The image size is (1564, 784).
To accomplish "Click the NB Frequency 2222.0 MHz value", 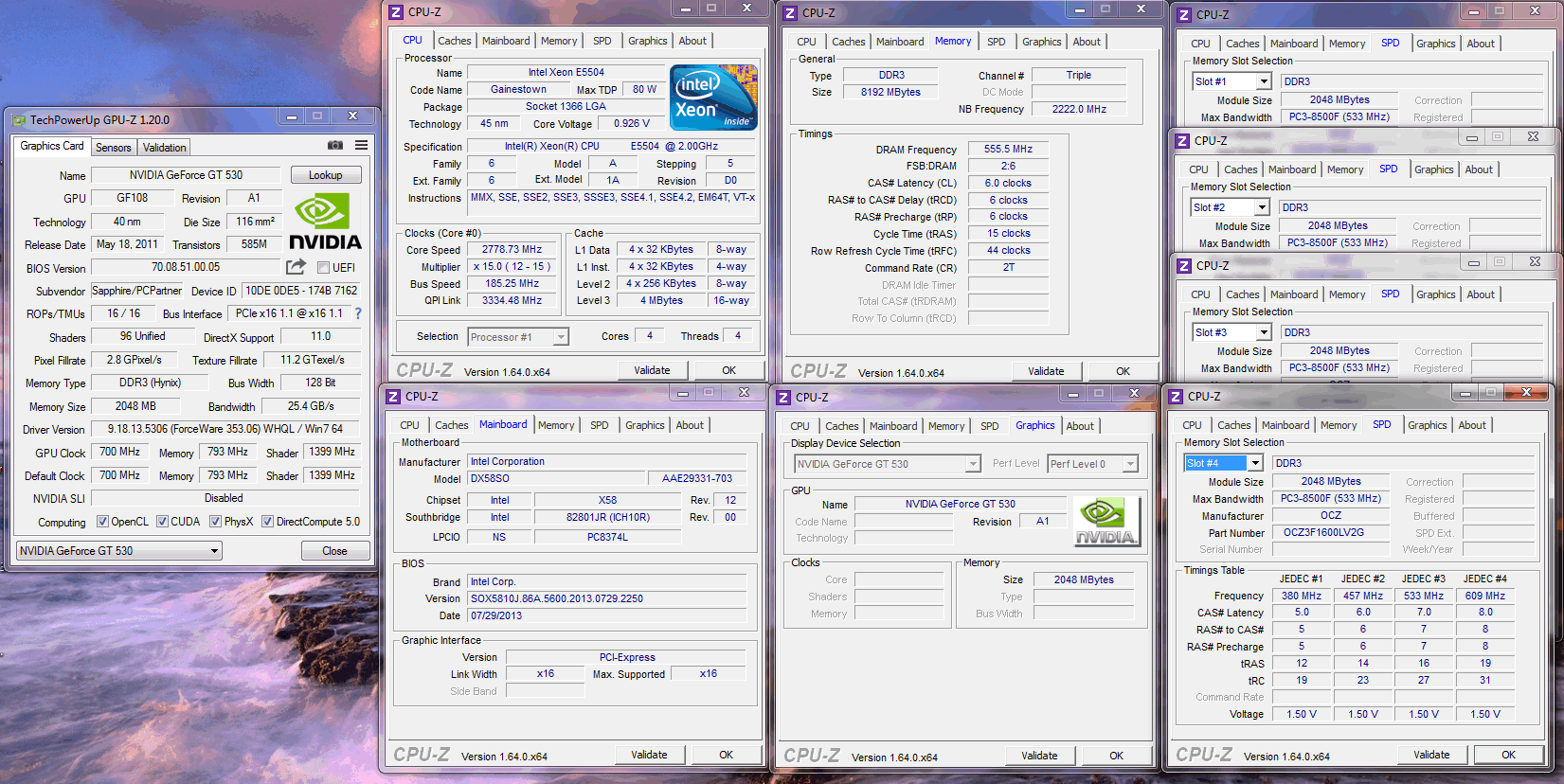I will (1079, 109).
